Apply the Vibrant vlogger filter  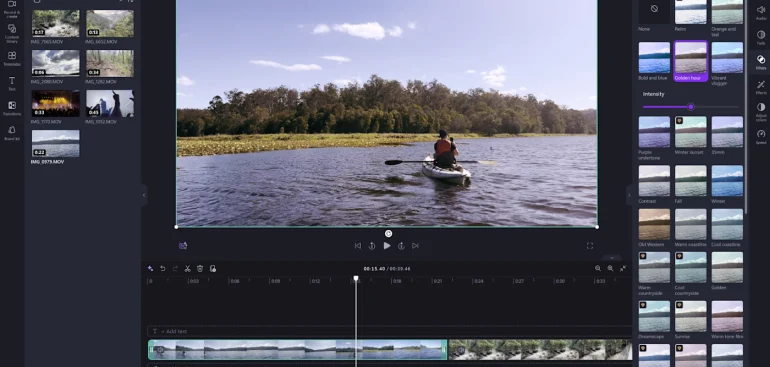click(x=727, y=57)
